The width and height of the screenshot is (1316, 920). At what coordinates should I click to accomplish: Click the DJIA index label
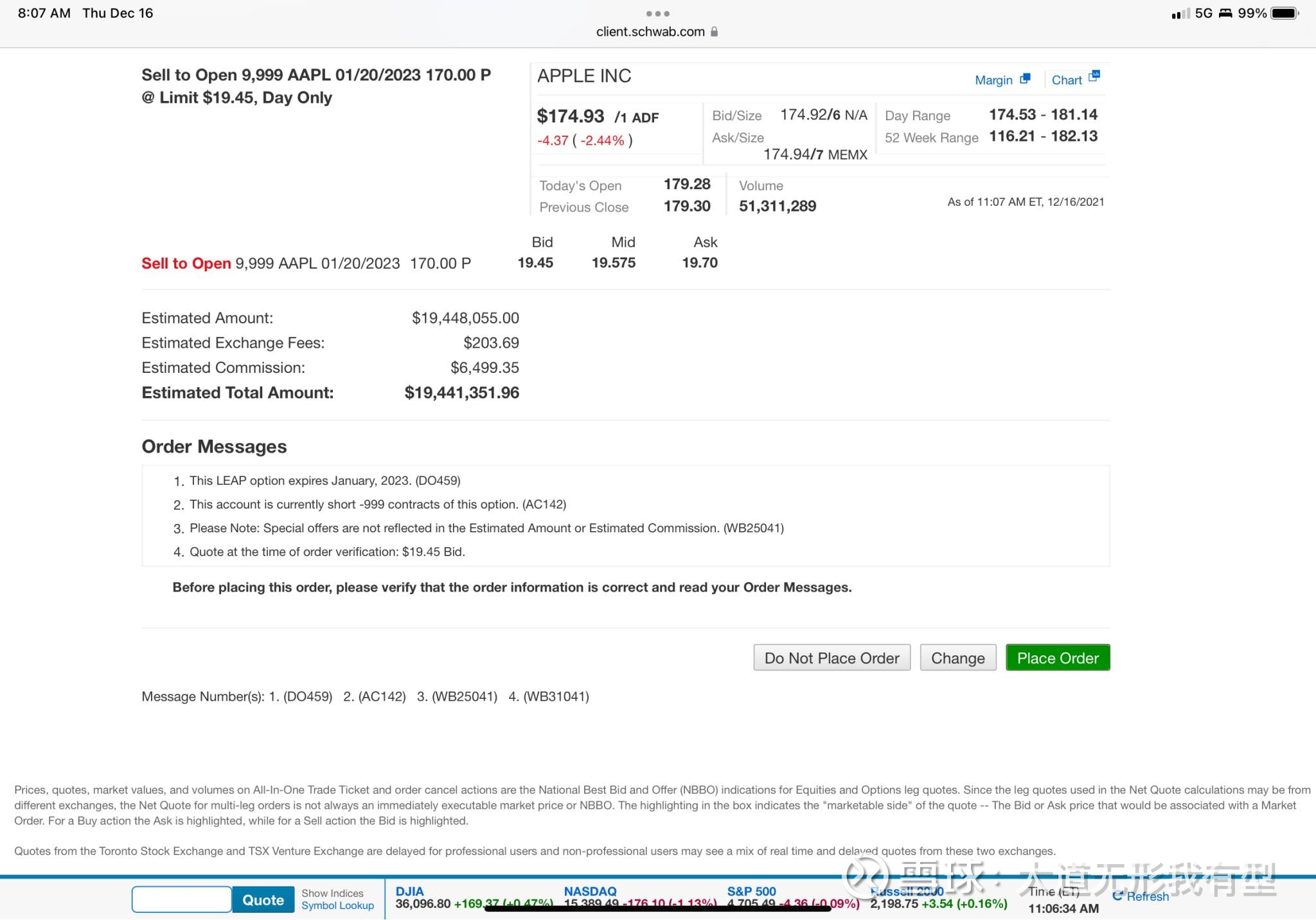tap(409, 891)
